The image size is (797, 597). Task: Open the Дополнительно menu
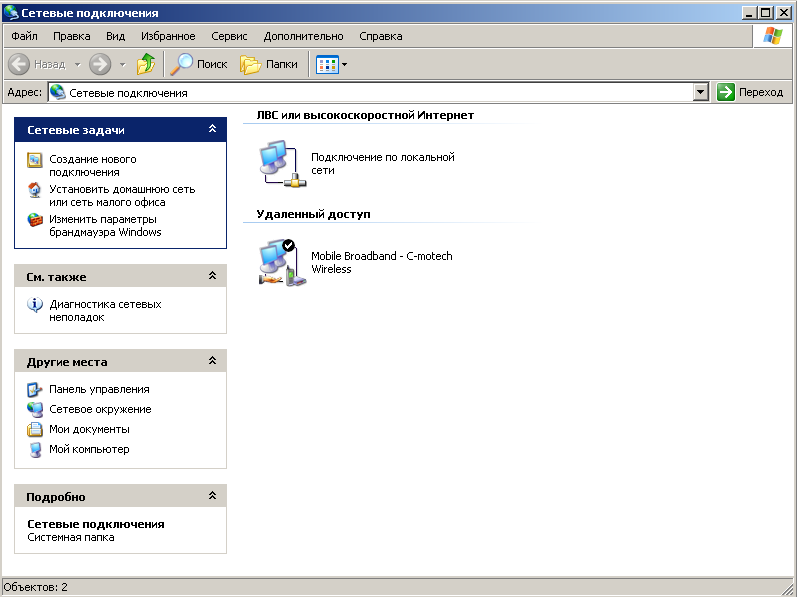click(x=303, y=36)
